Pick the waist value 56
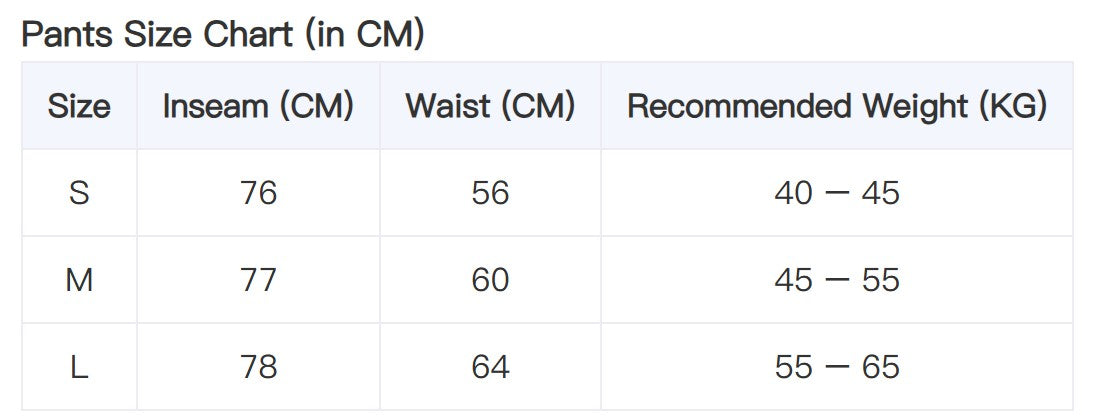Viewport: 1116px width, 420px height. point(490,192)
